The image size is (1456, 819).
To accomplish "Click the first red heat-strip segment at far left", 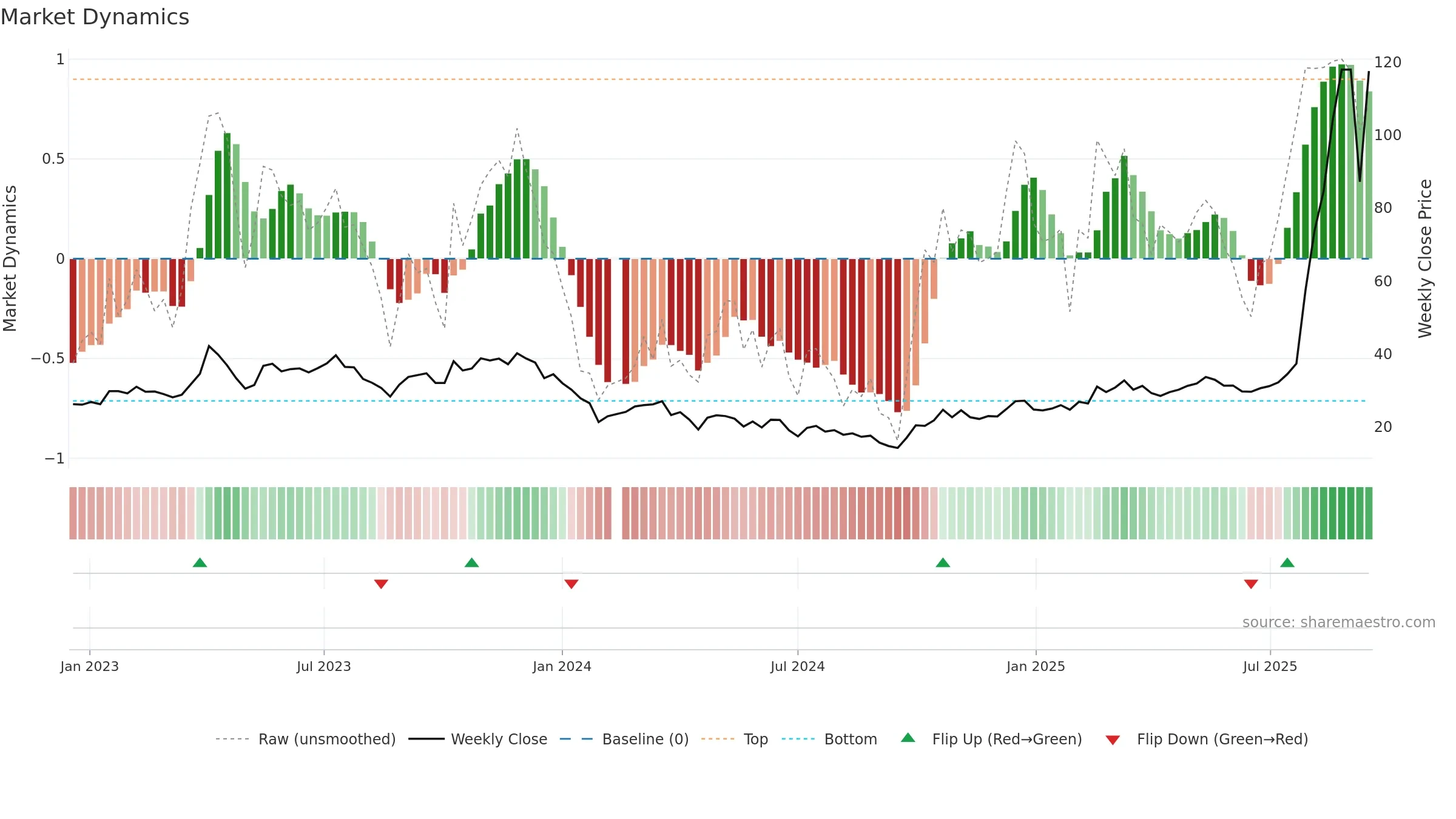I will pos(73,513).
